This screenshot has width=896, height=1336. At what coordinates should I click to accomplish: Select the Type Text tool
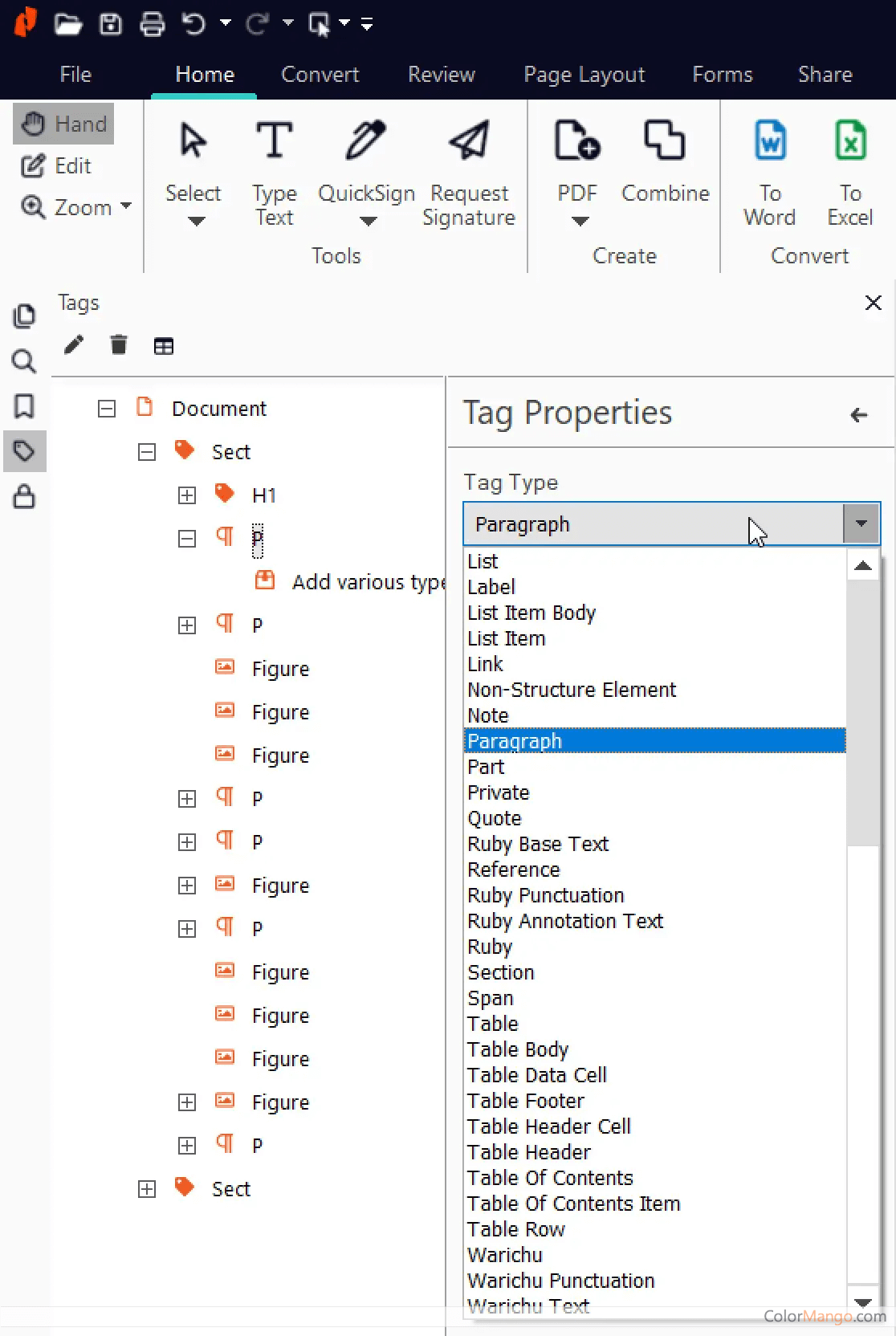275,141
